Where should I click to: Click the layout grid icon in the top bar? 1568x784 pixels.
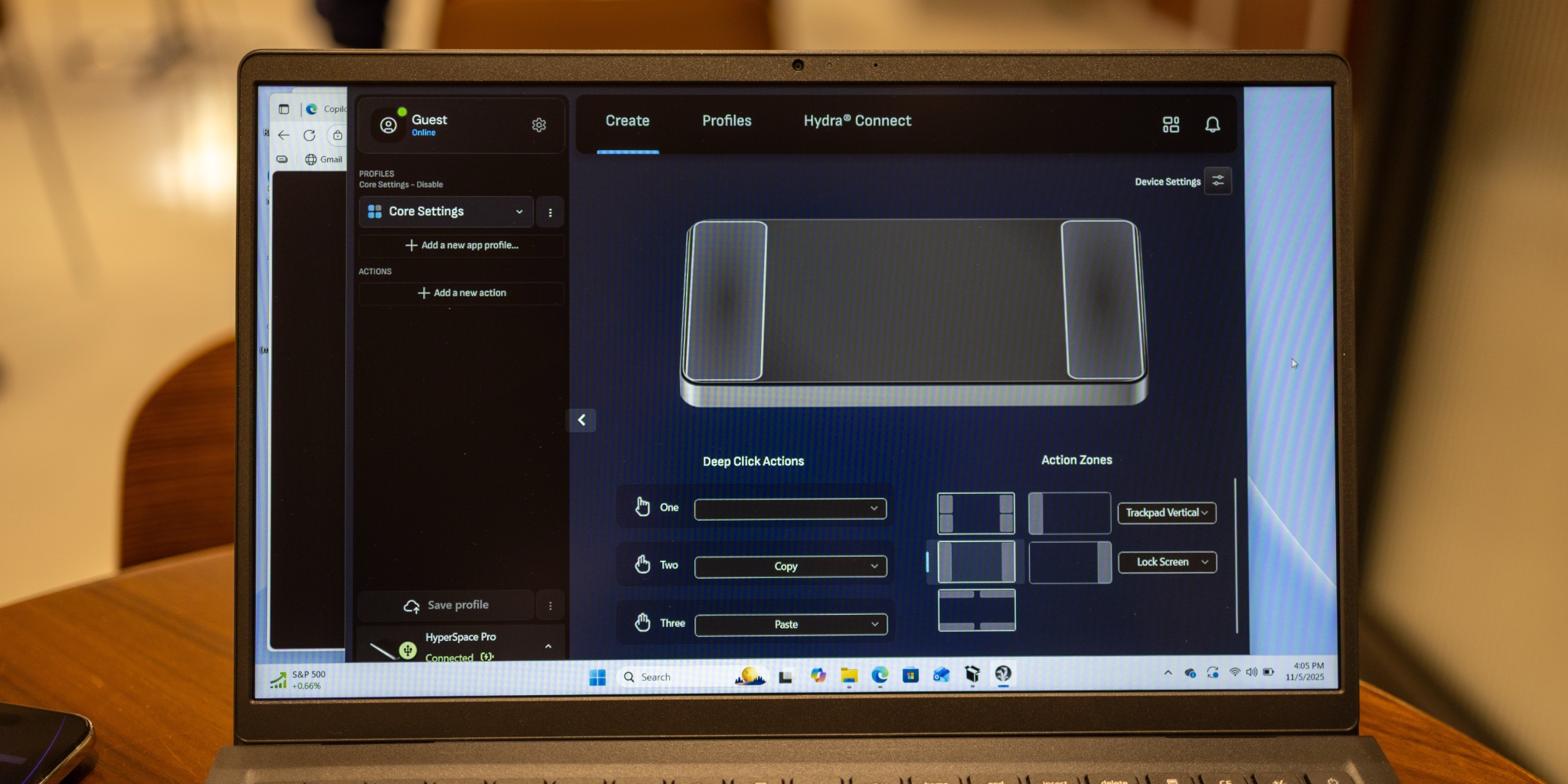pyautogui.click(x=1171, y=125)
